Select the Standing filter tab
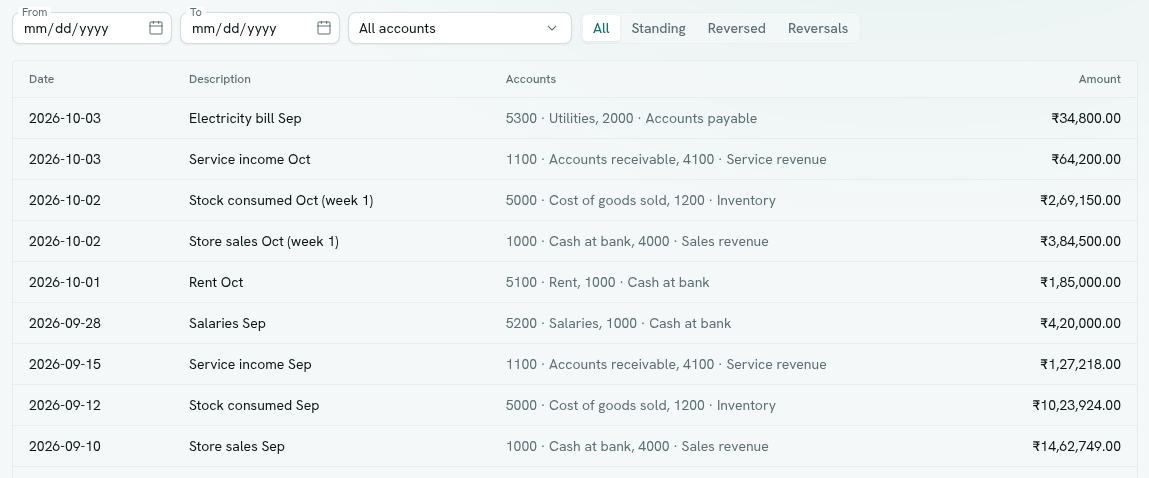Screen dimensions: 1149x478 658,28
